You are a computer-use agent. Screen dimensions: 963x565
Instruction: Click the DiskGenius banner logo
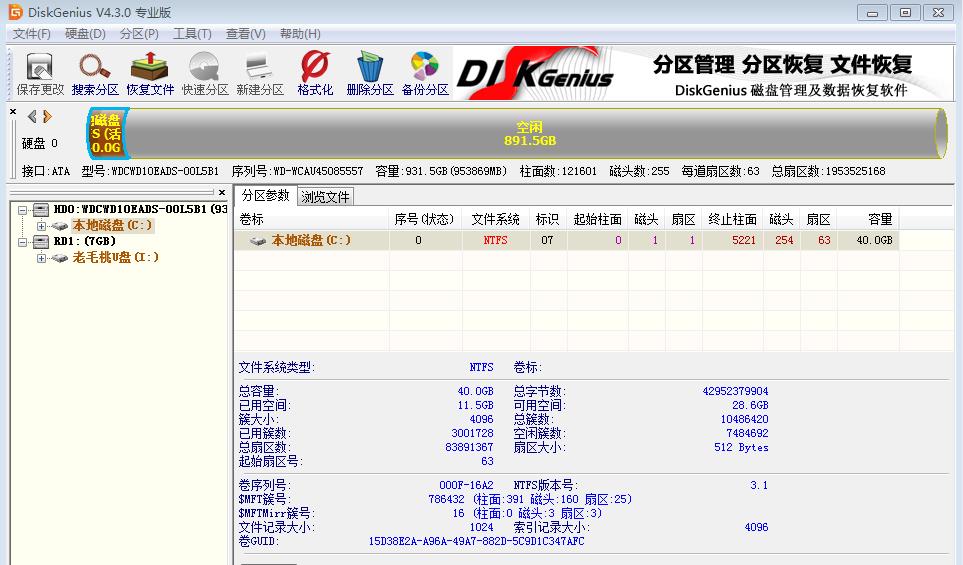point(535,74)
